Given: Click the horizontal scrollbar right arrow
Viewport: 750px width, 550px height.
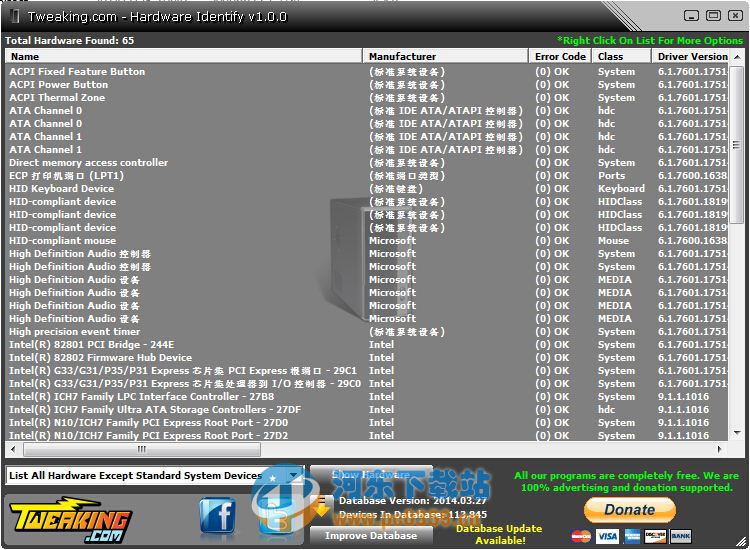Looking at the screenshot, I should coord(719,449).
